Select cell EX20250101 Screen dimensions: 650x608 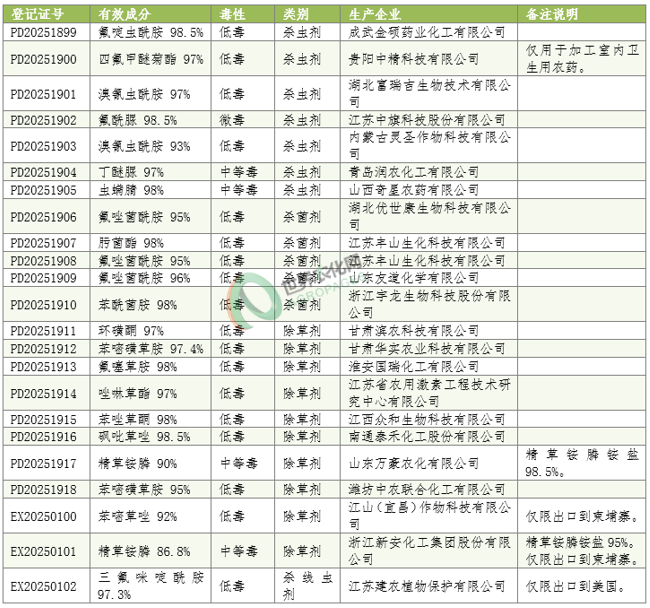pyautogui.click(x=44, y=551)
